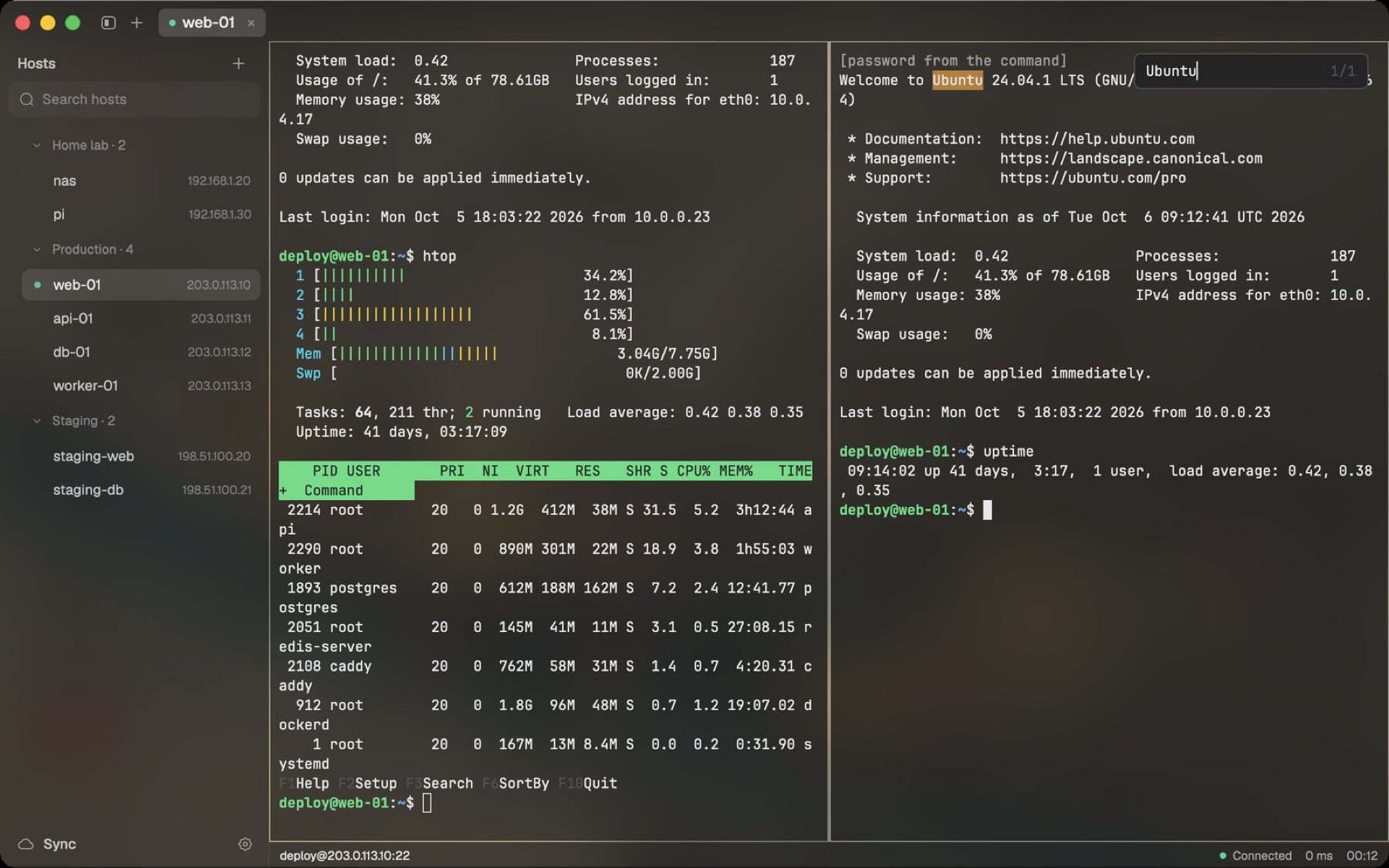
Task: Close the web-01 tab
Action: [x=251, y=23]
